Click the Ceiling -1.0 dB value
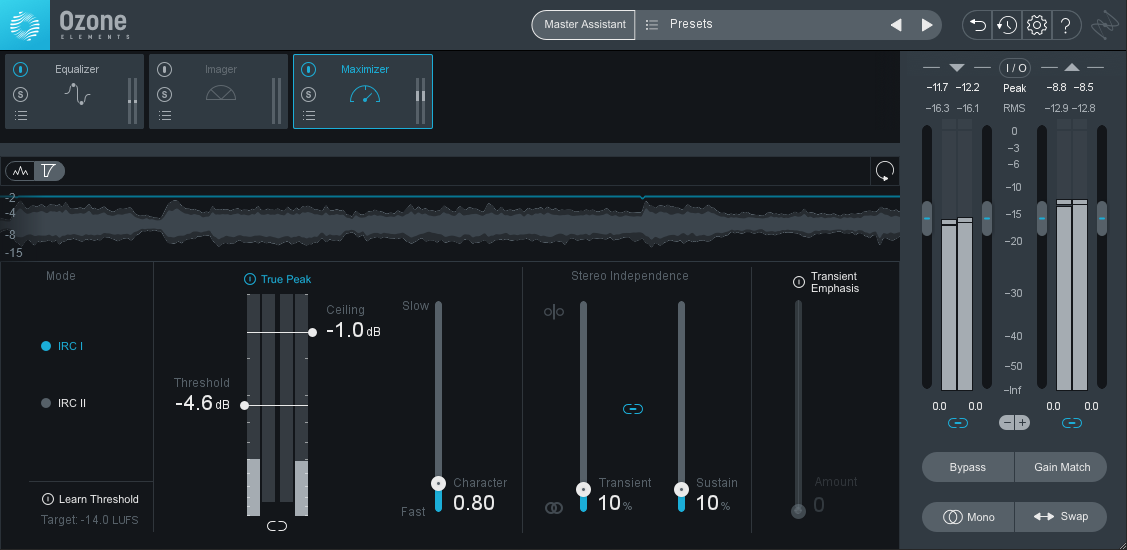Screen dimensions: 1127x550 tap(353, 331)
